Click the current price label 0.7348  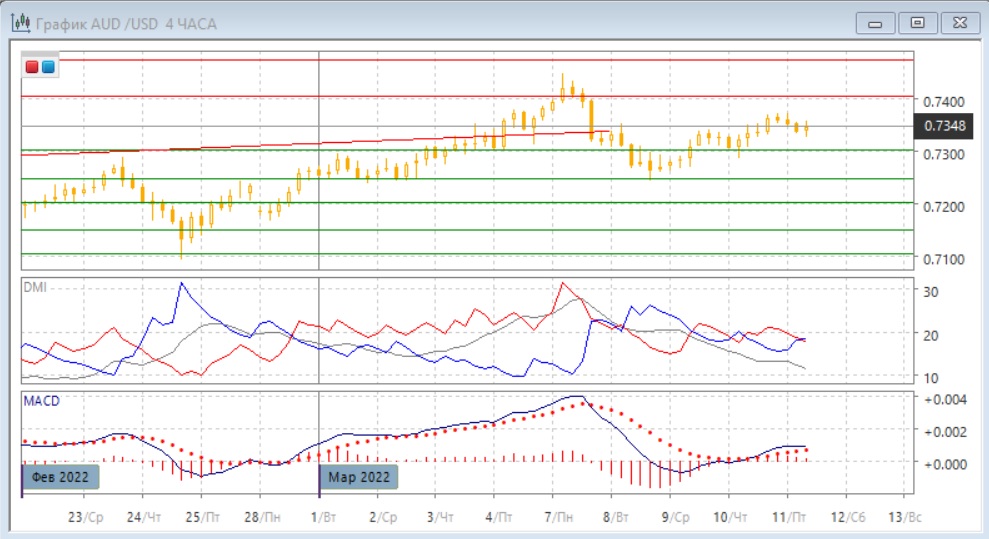(945, 126)
